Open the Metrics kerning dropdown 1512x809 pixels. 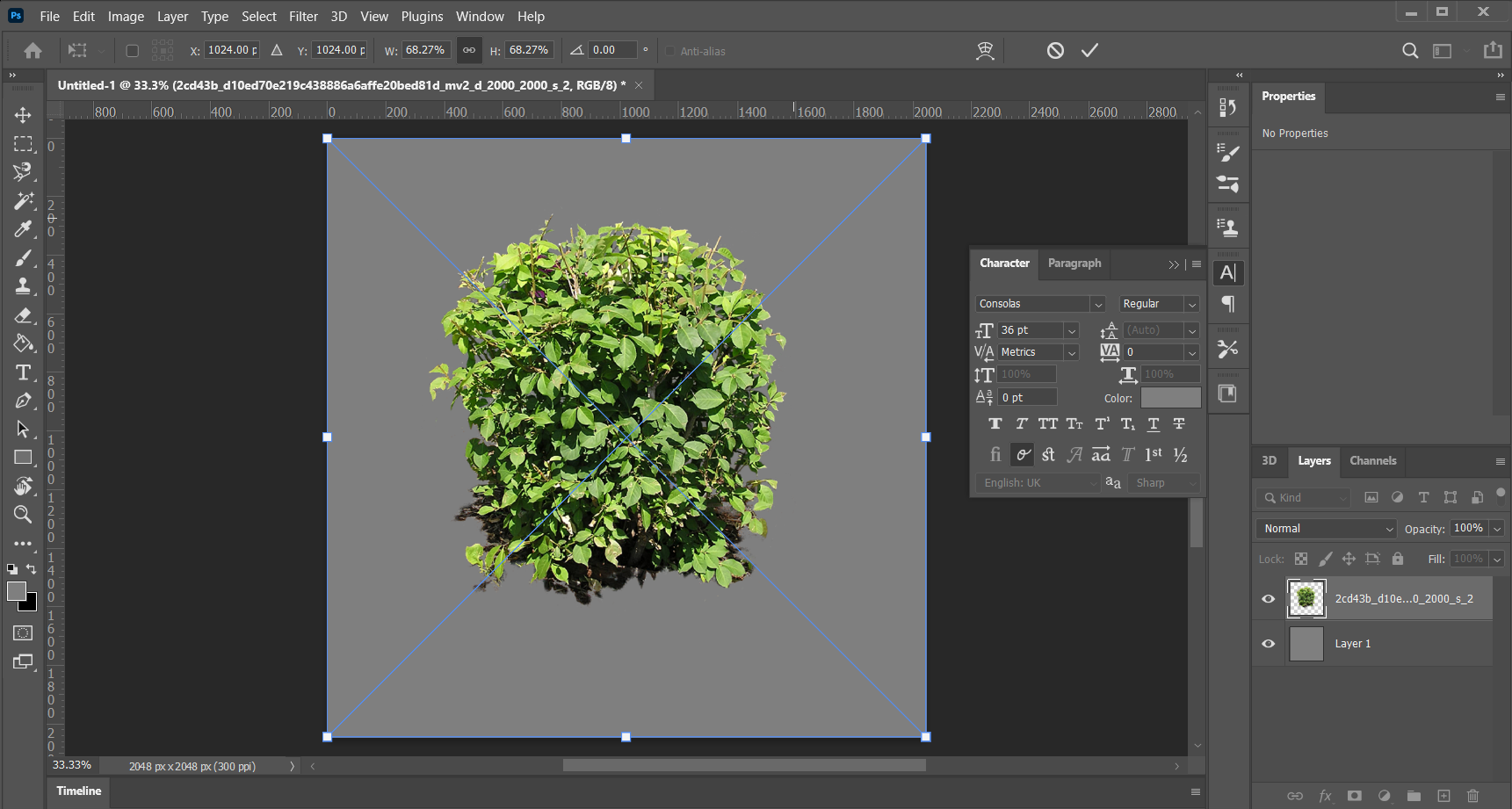tap(1072, 352)
